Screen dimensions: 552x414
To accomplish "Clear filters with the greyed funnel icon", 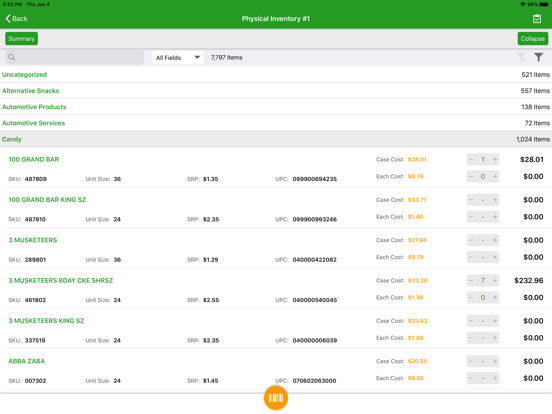I will pos(521,57).
